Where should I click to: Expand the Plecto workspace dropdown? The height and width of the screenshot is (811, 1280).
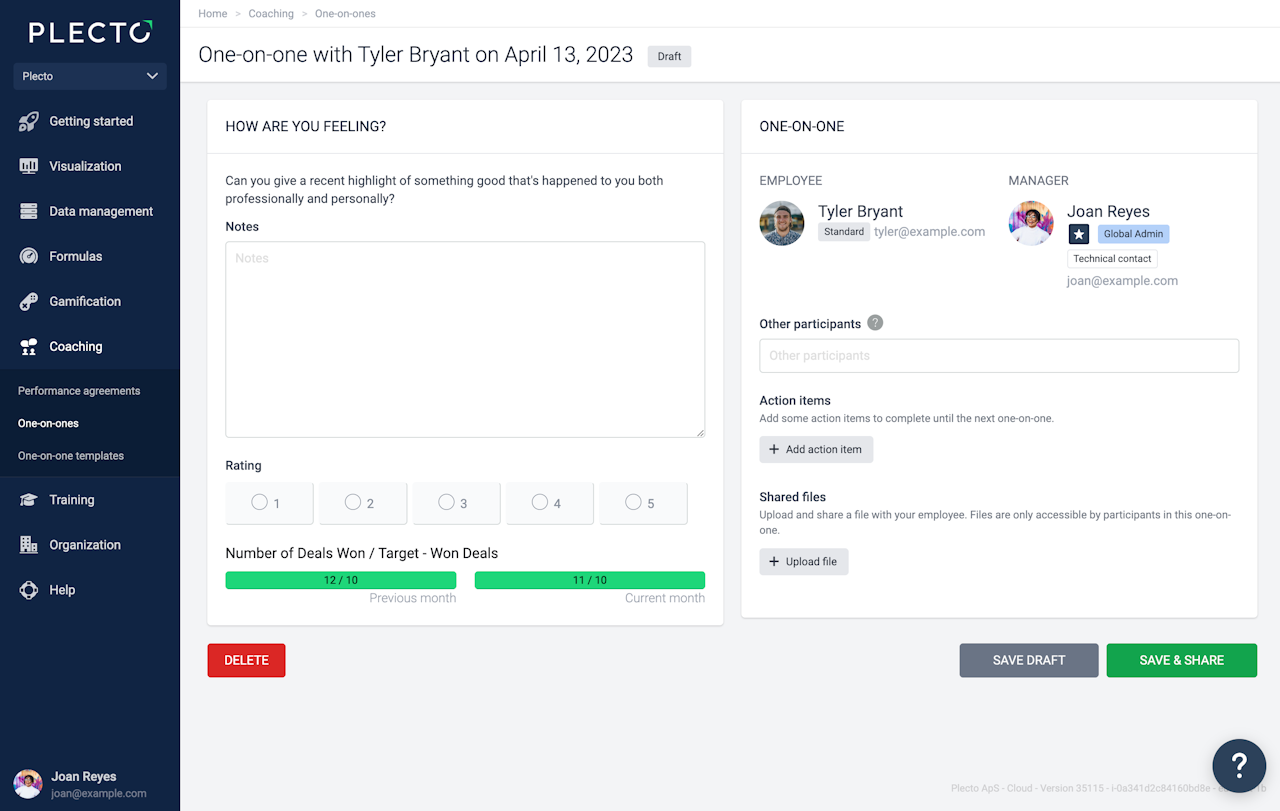point(90,76)
